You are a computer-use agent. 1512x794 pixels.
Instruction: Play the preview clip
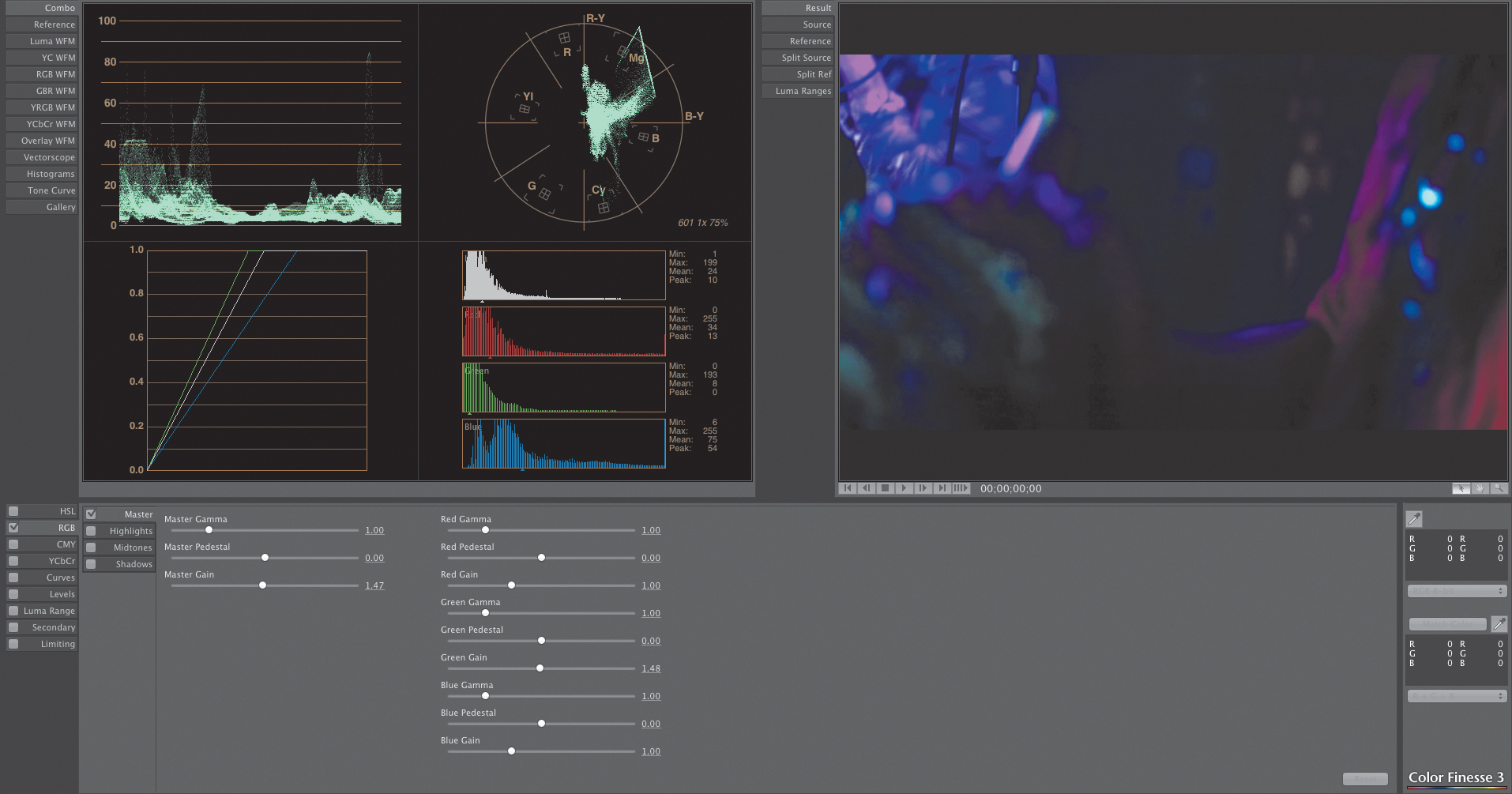pos(904,488)
